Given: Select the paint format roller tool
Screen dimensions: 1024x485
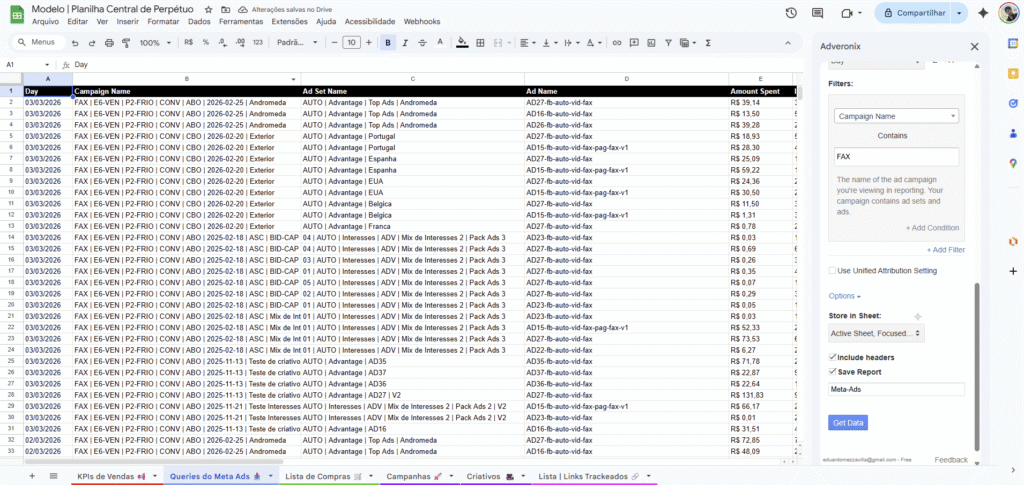Looking at the screenshot, I should [125, 43].
